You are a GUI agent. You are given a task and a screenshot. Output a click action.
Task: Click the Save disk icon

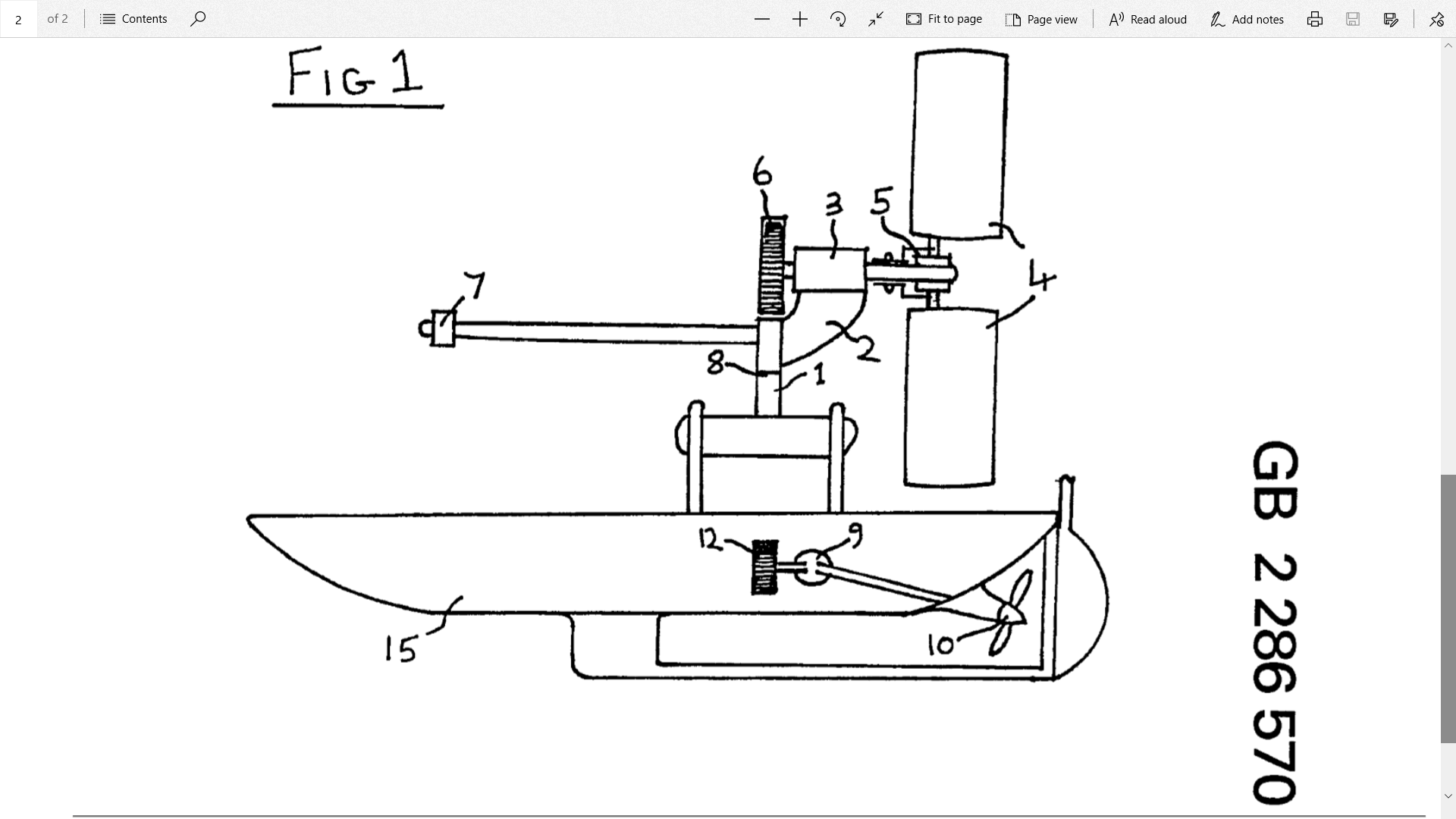click(x=1353, y=19)
